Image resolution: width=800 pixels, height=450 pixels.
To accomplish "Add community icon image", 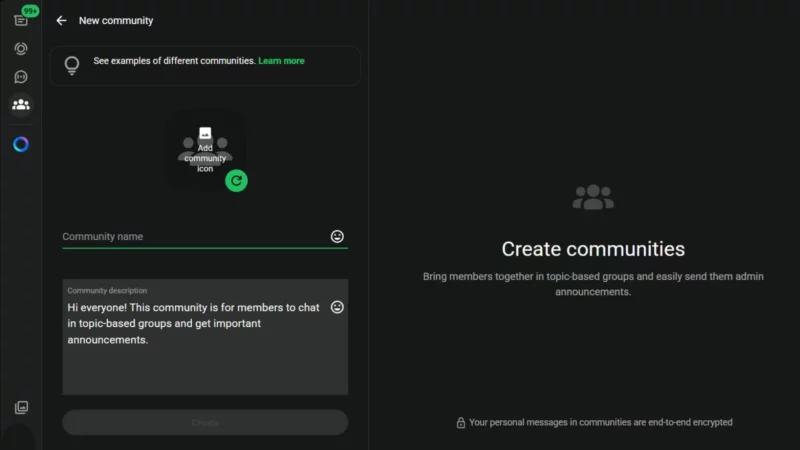I will click(x=205, y=150).
